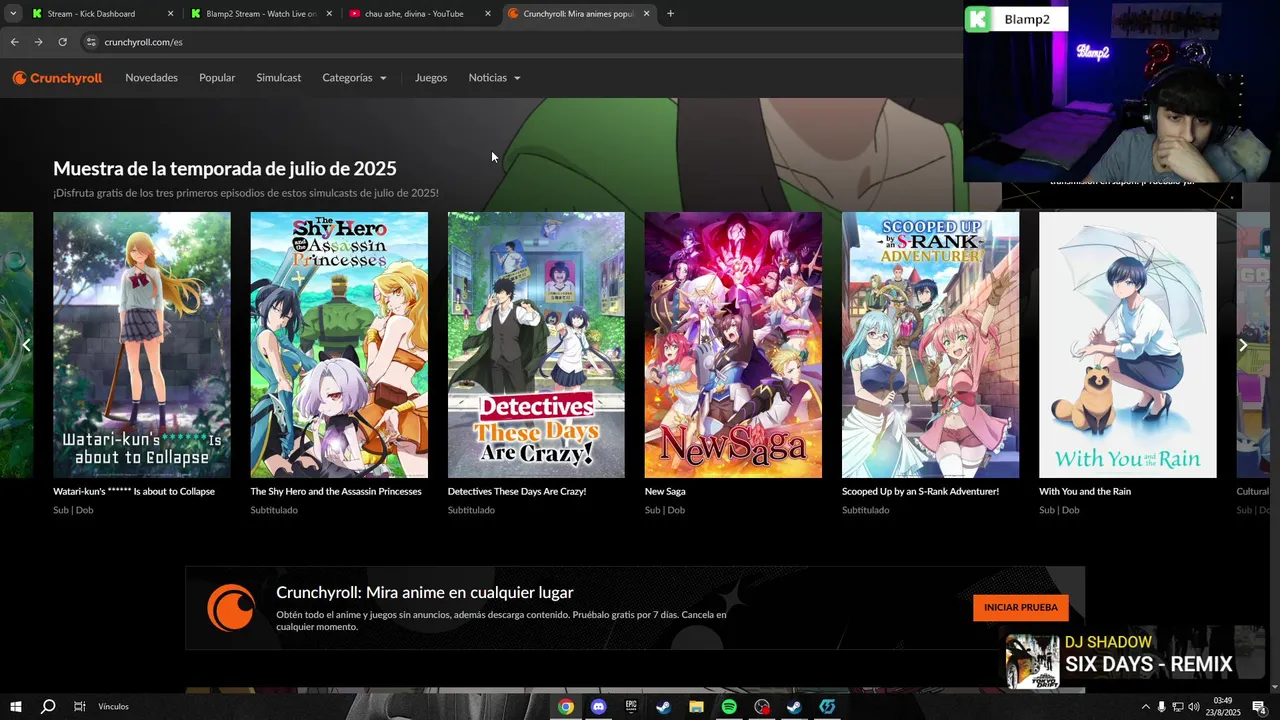Open Novedades in the Crunchyroll menu
Screen dimensions: 1280x720
[x=152, y=78]
